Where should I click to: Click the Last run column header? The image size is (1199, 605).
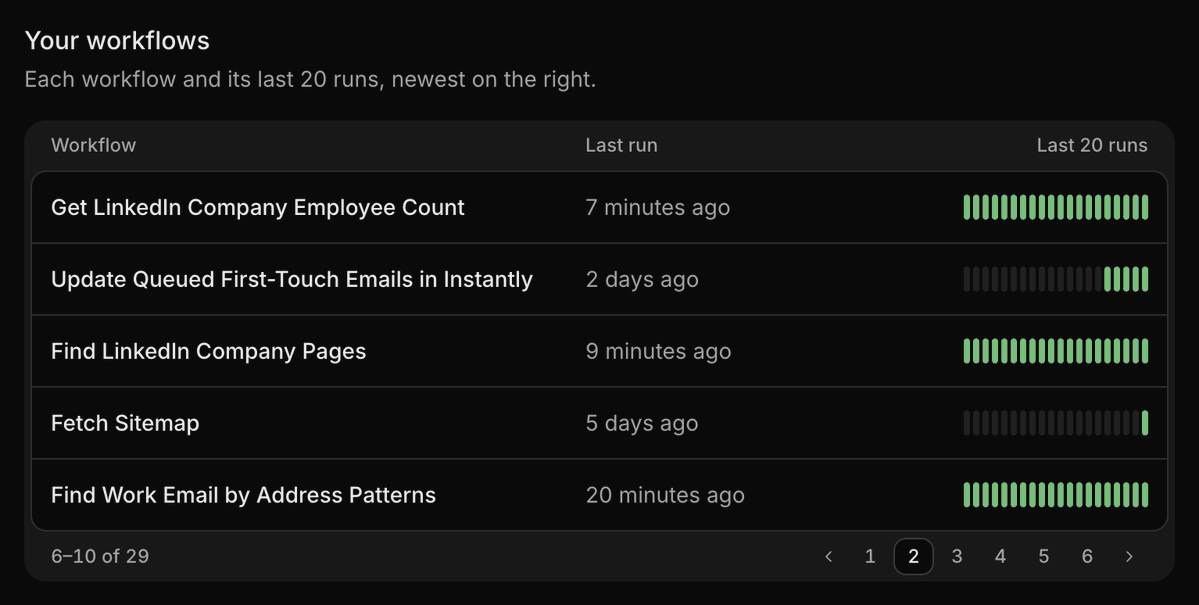pyautogui.click(x=622, y=145)
